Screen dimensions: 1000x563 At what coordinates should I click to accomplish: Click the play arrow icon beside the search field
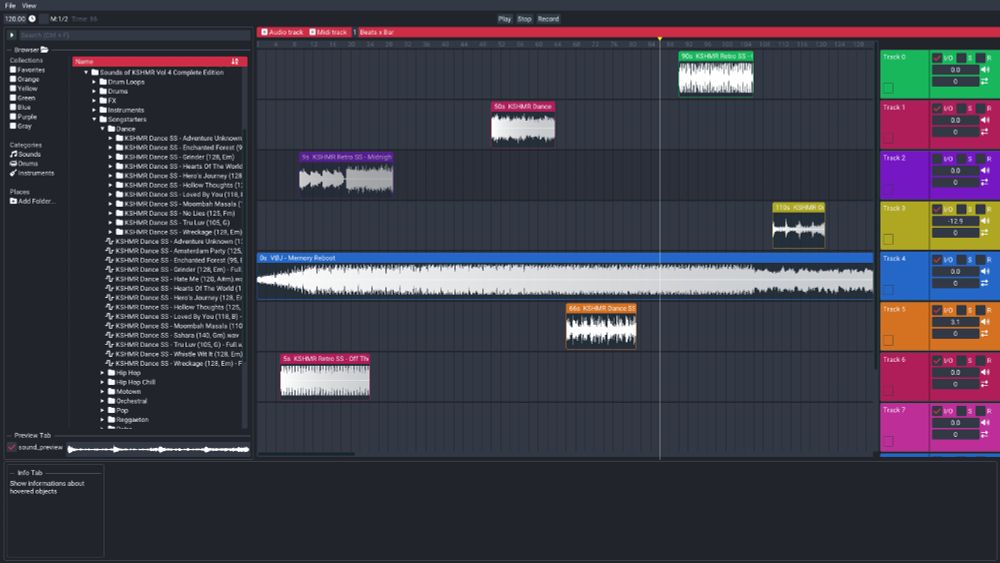11,35
